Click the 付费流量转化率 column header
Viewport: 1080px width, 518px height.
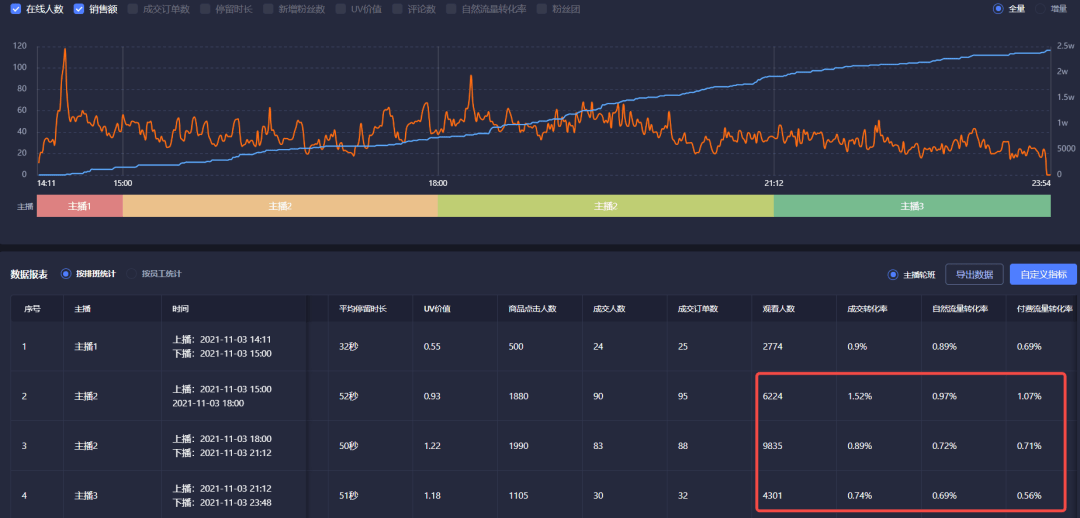pos(1045,309)
